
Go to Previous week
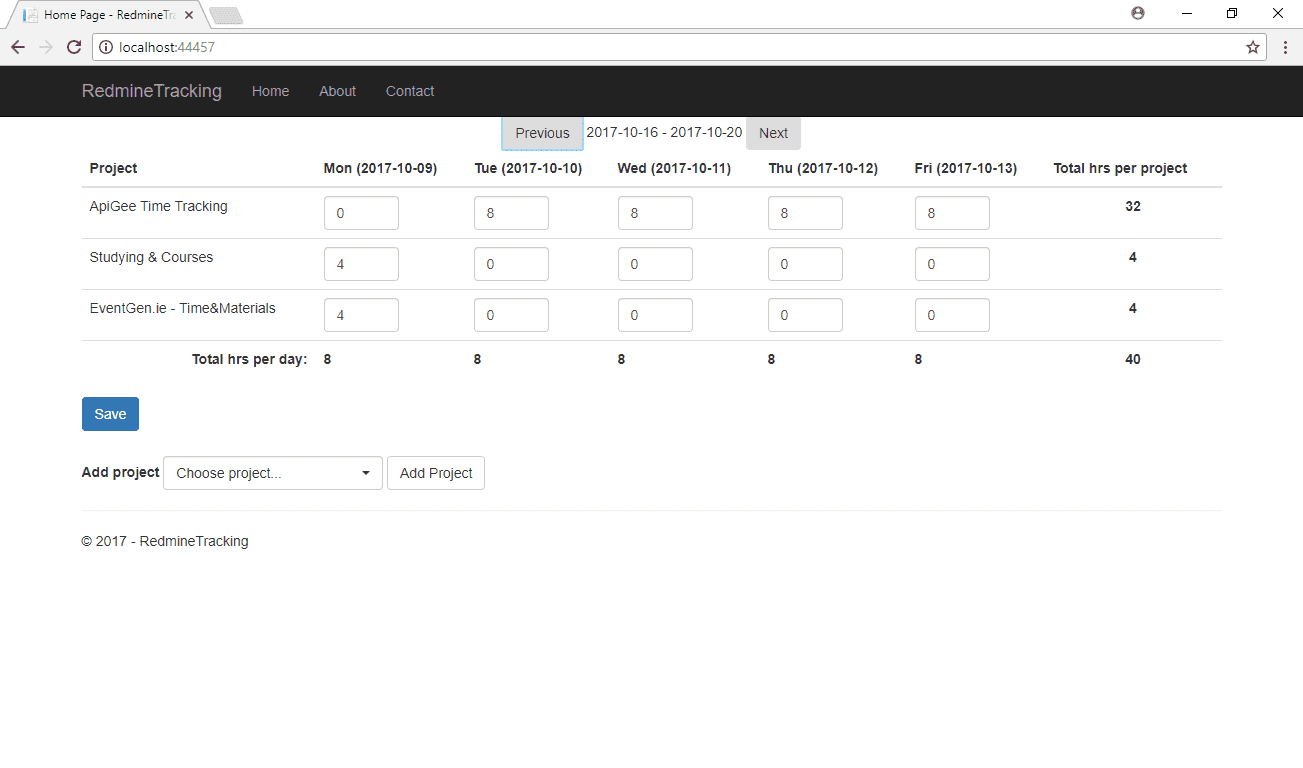542,133
